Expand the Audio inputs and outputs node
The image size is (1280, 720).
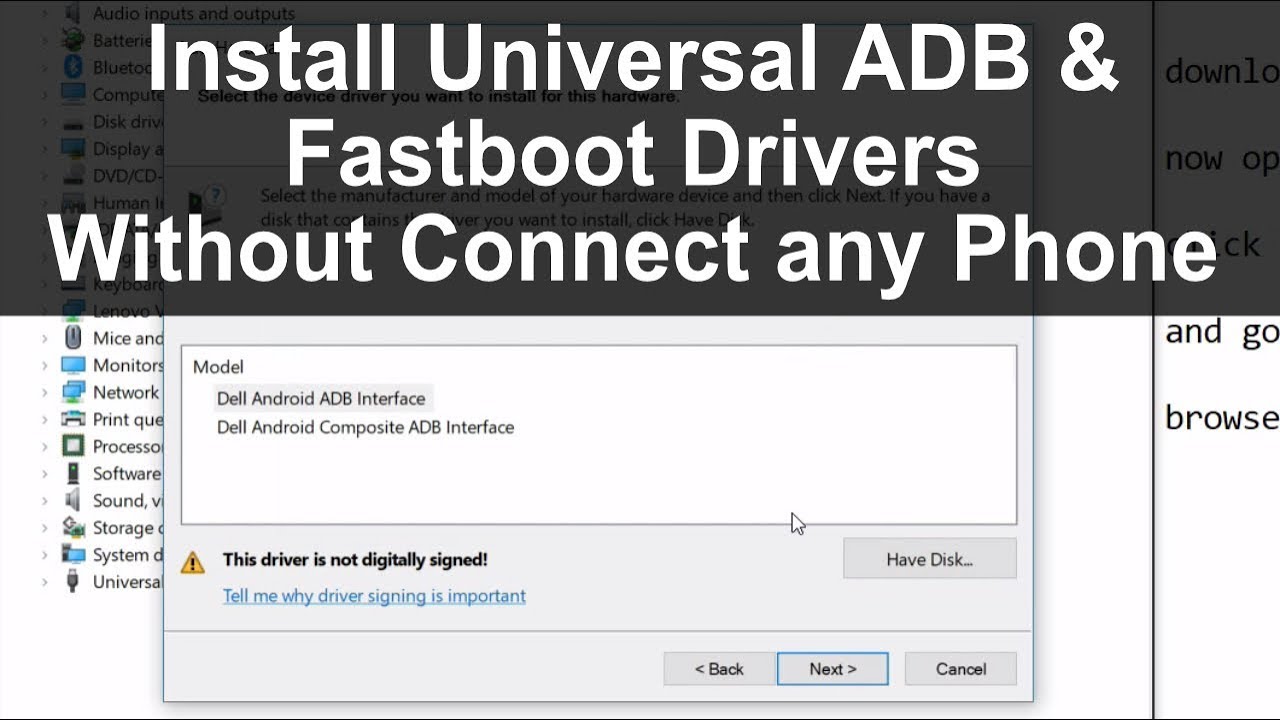tap(45, 13)
